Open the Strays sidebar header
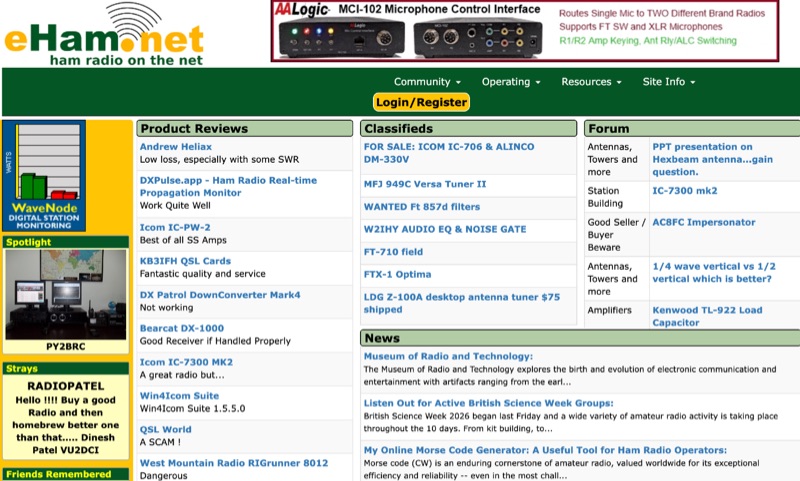Image resolution: width=800 pixels, height=481 pixels. (66, 368)
